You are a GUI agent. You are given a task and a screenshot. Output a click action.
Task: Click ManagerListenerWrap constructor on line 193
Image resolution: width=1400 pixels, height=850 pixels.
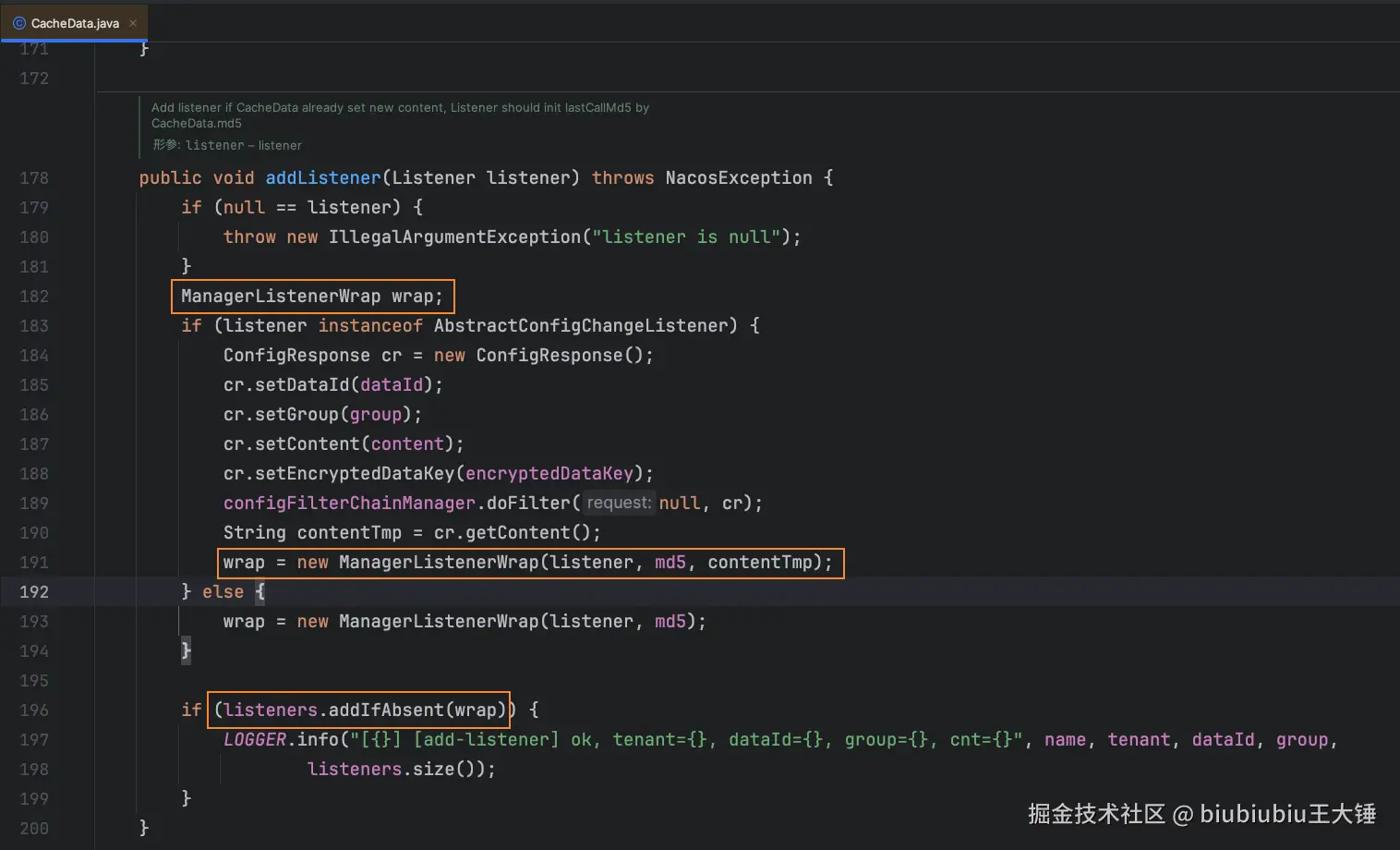click(x=439, y=622)
